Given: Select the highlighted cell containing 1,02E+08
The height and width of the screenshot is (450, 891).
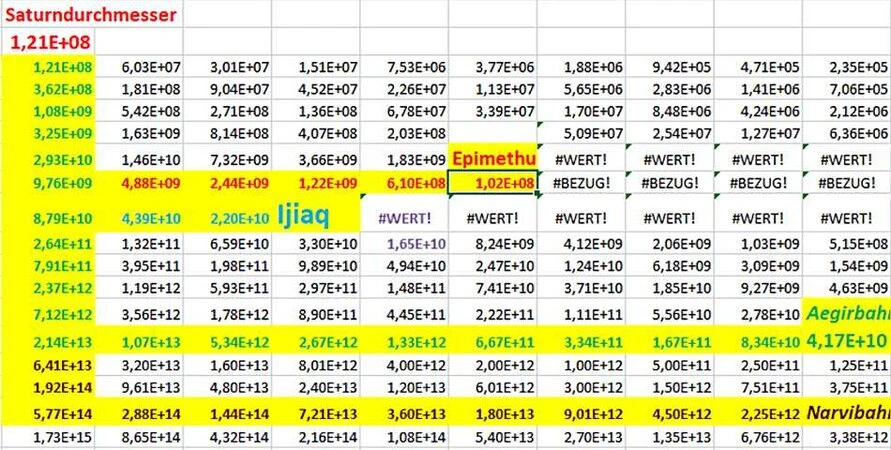Looking at the screenshot, I should pyautogui.click(x=492, y=182).
